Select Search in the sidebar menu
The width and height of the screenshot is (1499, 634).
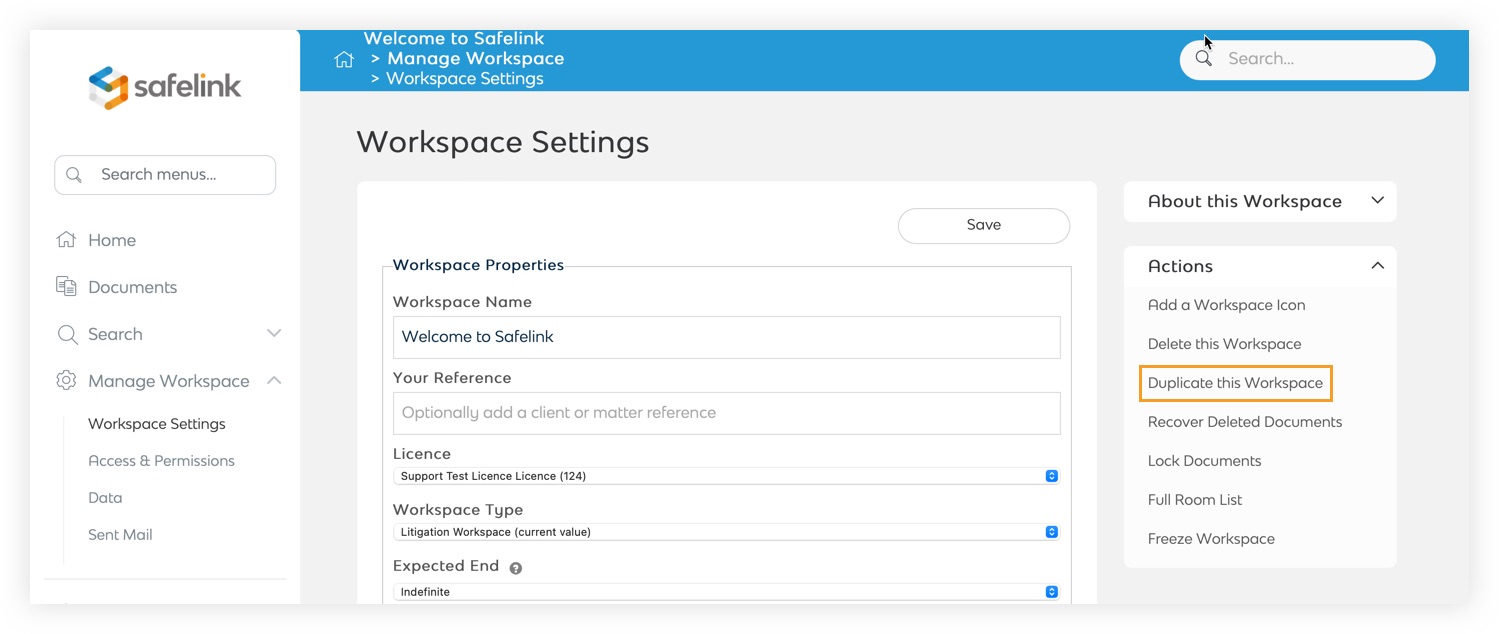[x=115, y=334]
